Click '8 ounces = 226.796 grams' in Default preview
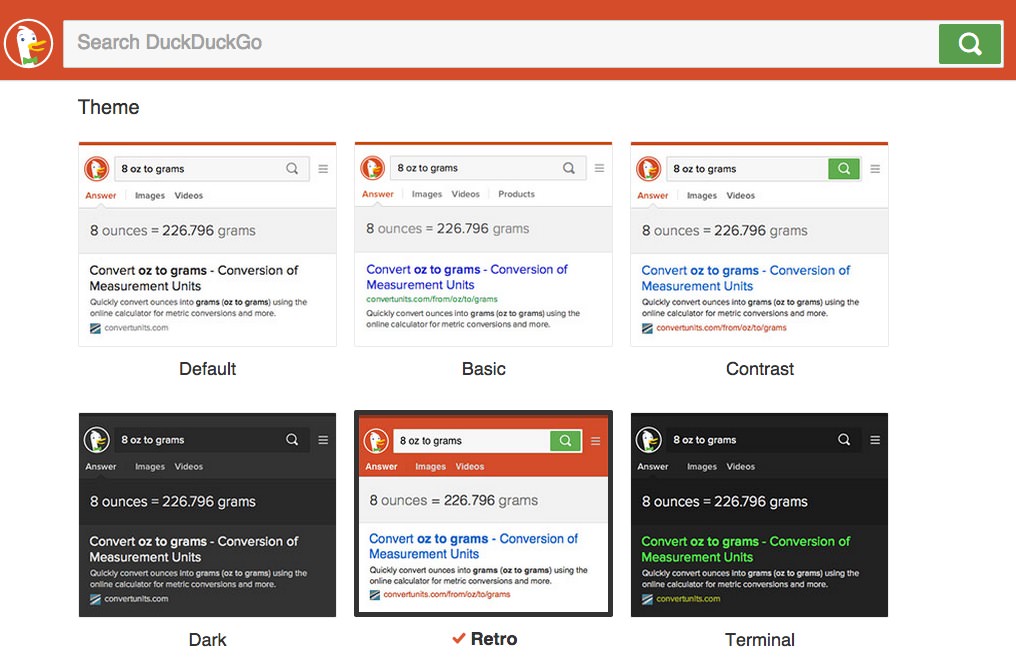 click(x=172, y=231)
